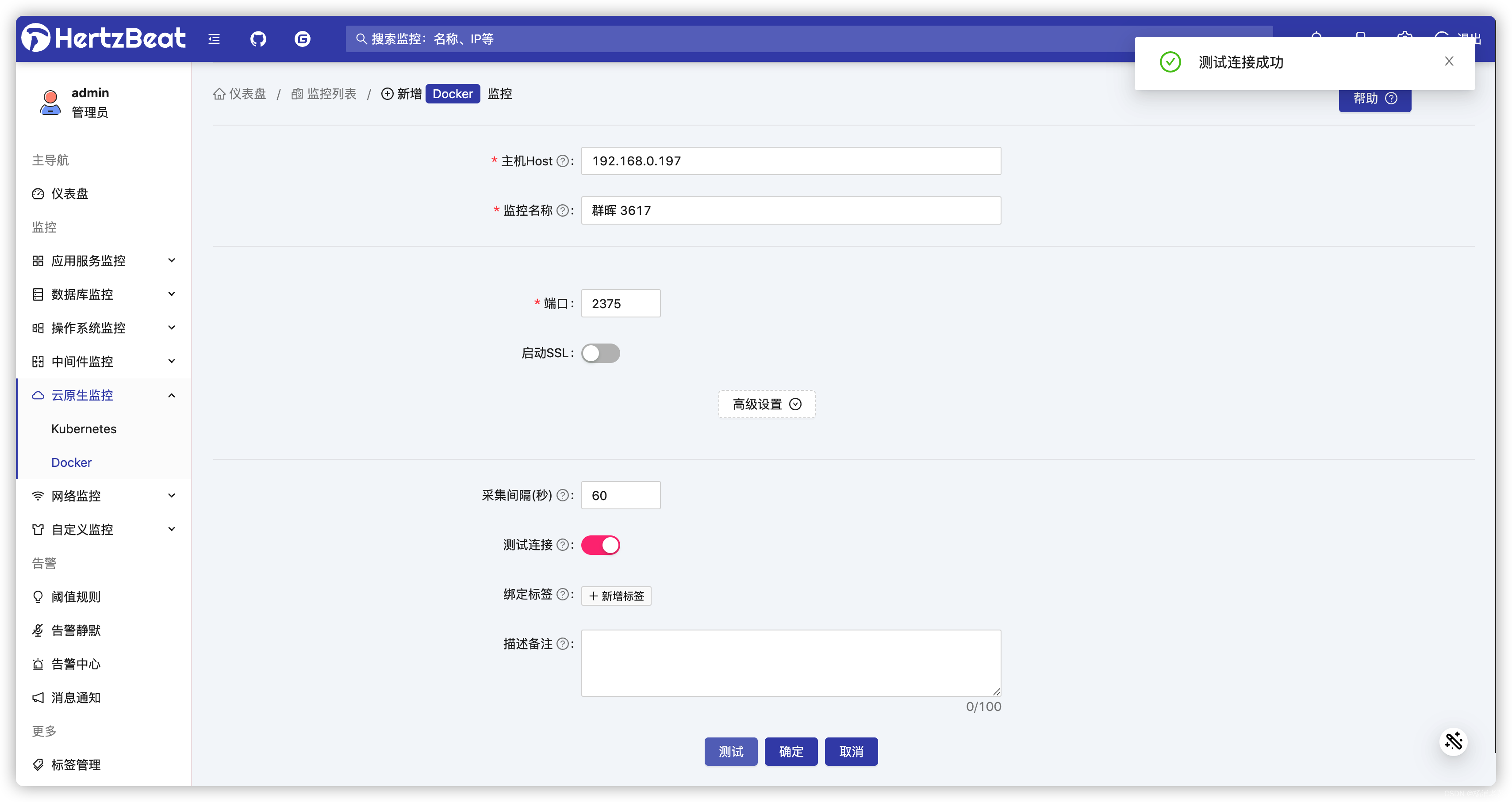Screen dimensions: 1512x802
Task: Click the 测试 button
Action: [730, 752]
